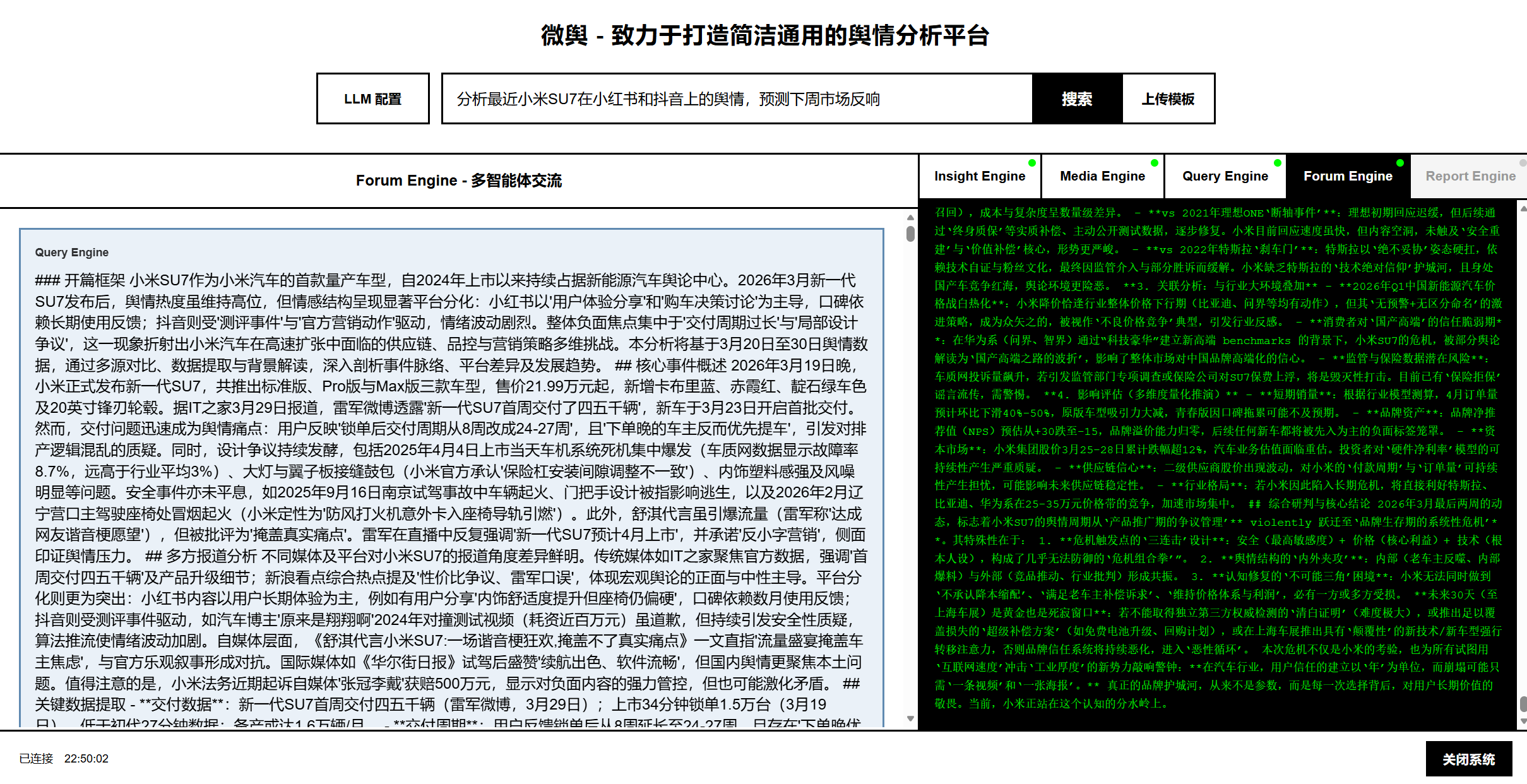The image size is (1527, 784).
Task: Open the LLM 配置 settings
Action: tap(372, 99)
